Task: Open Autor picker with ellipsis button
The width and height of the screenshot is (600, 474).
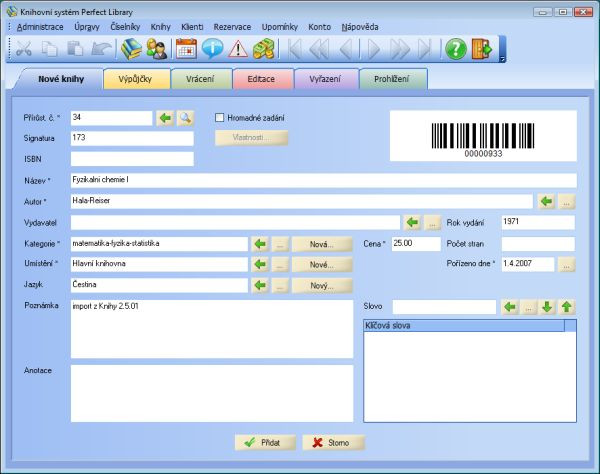Action: (x=566, y=201)
